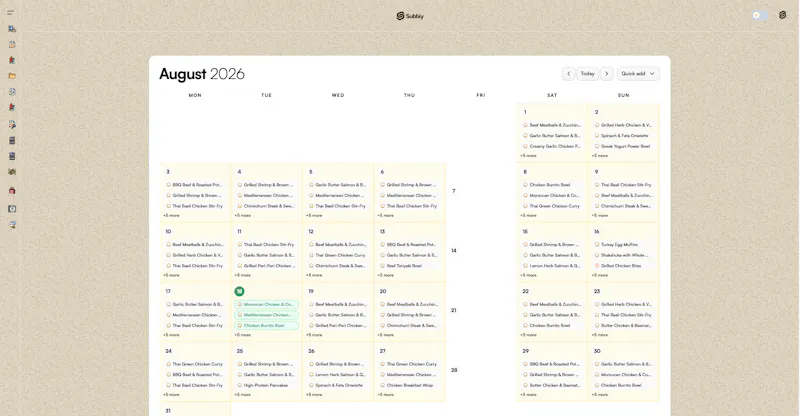Viewport: 800px width, 416px height.
Task: Expand +5 more on August 11
Action: click(242, 275)
